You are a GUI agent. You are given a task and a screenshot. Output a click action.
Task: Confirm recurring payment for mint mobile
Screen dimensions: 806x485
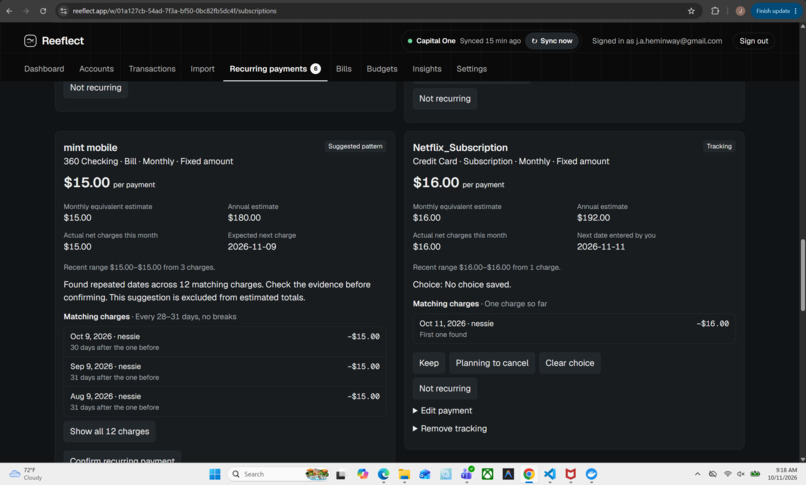click(x=122, y=458)
